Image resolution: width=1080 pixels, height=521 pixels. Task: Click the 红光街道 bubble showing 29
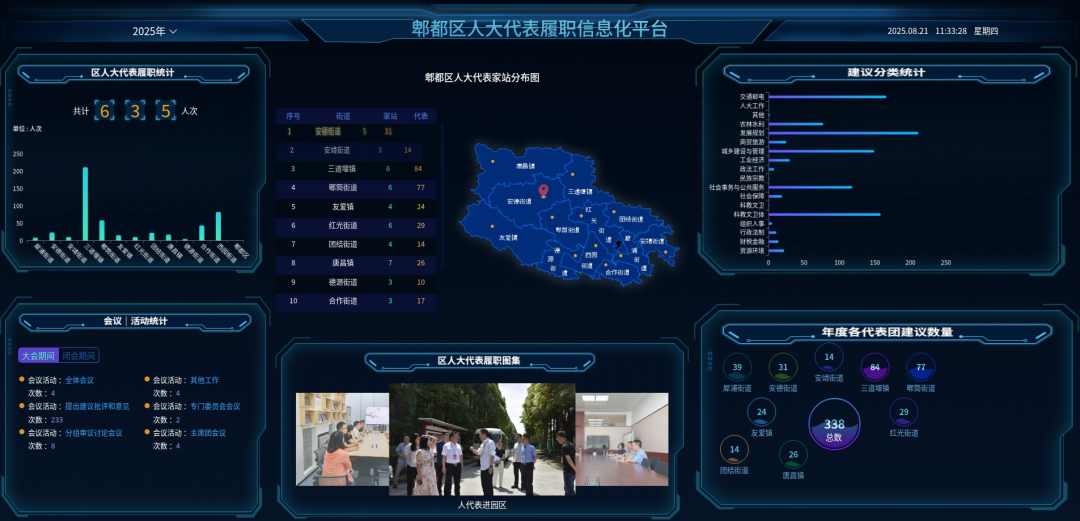pyautogui.click(x=904, y=412)
